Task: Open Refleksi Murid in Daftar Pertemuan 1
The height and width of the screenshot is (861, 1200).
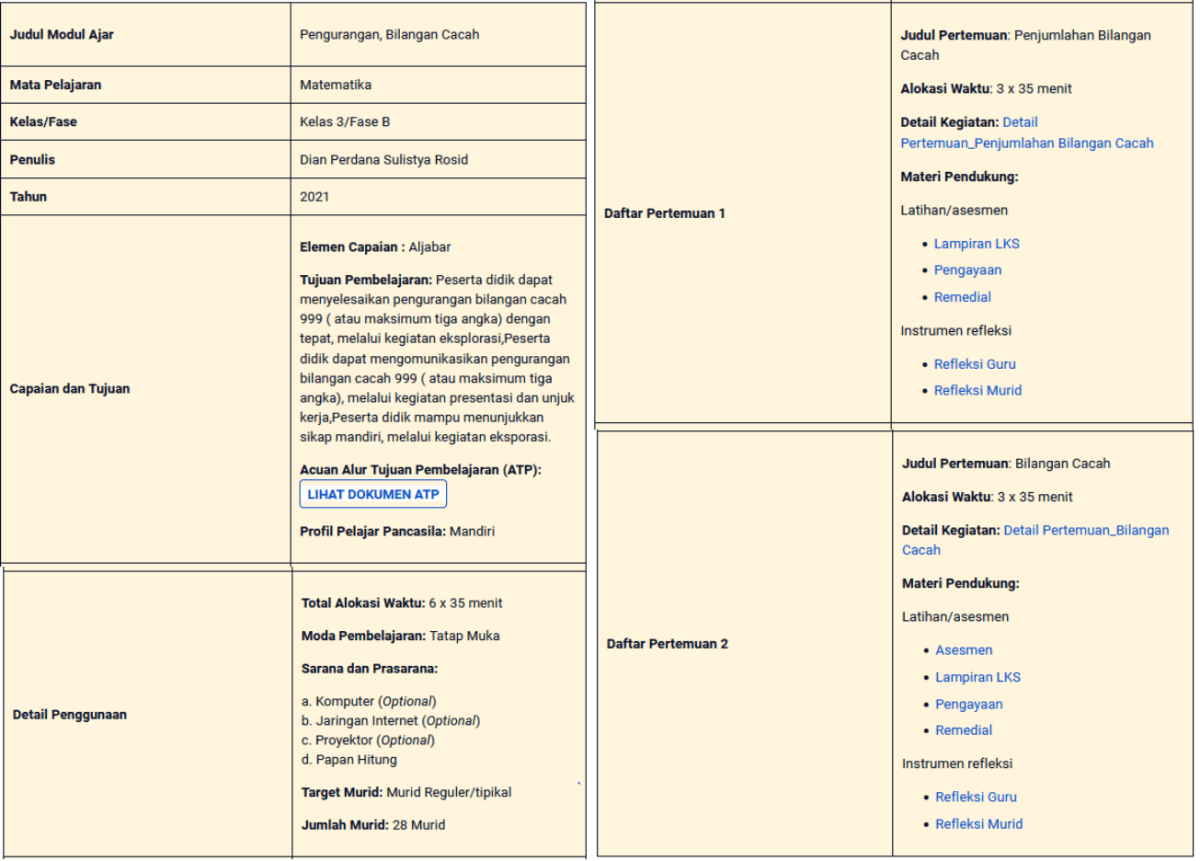Action: (x=977, y=391)
